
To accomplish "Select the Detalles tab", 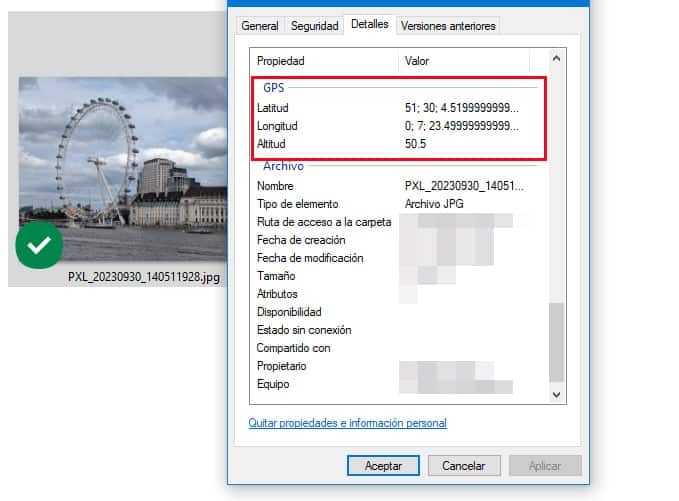I will click(x=370, y=24).
